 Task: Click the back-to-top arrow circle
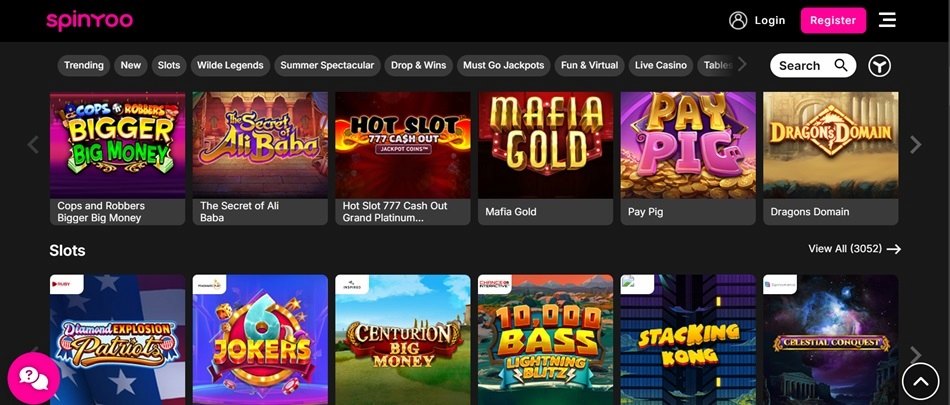tap(920, 381)
